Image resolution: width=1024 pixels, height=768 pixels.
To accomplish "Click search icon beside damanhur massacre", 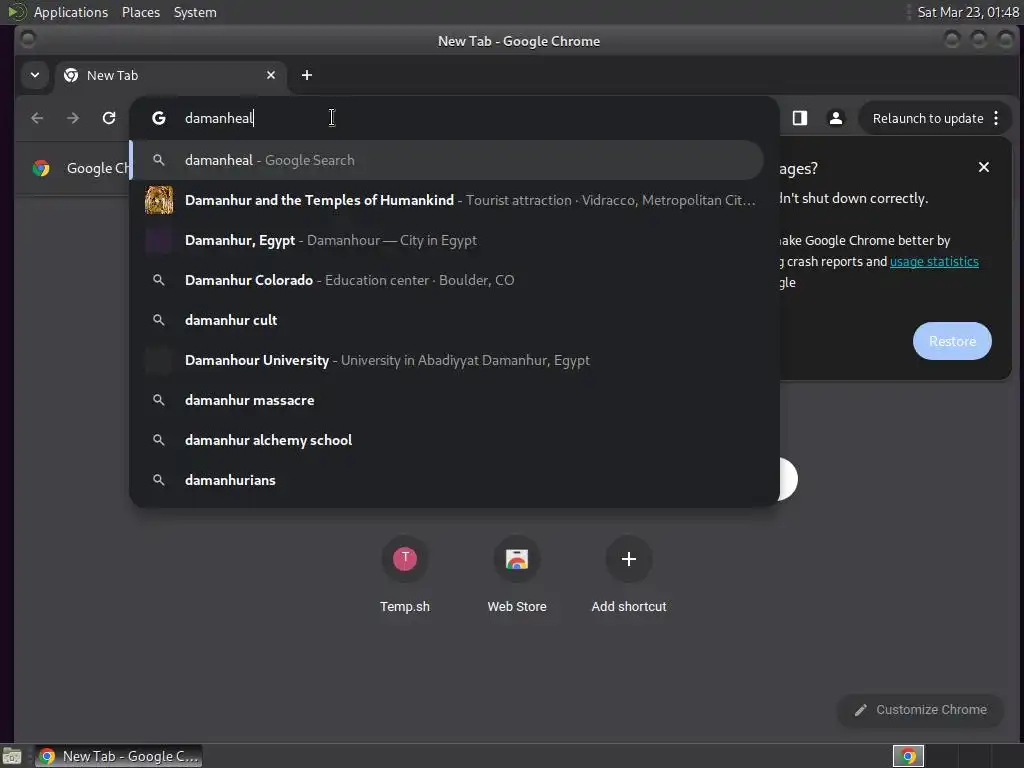I will coord(159,400).
